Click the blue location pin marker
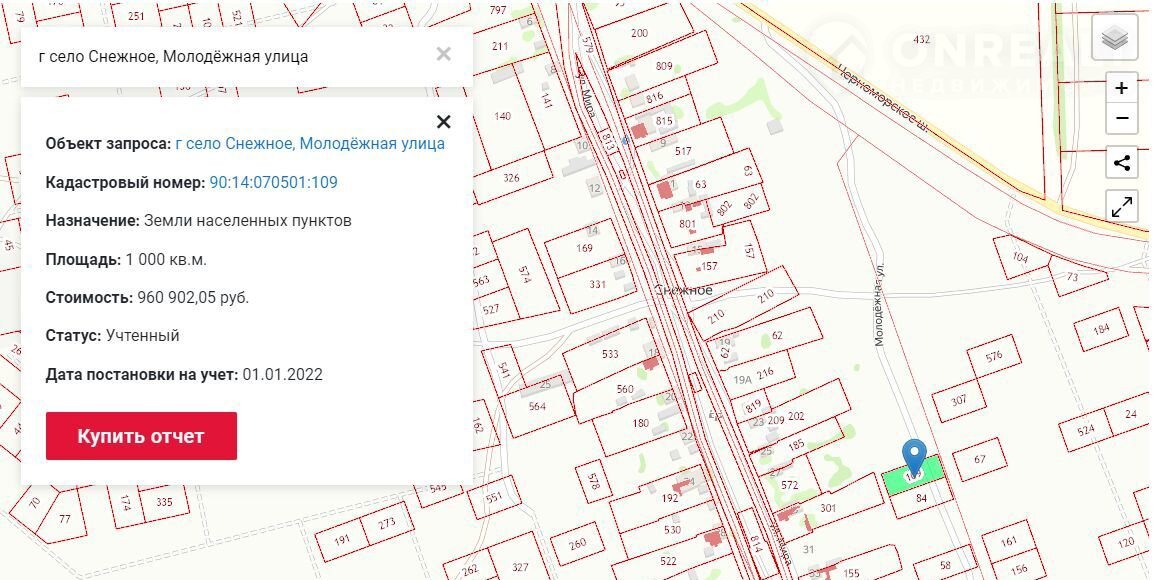Viewport: 1168px width, 580px height. pos(914,456)
